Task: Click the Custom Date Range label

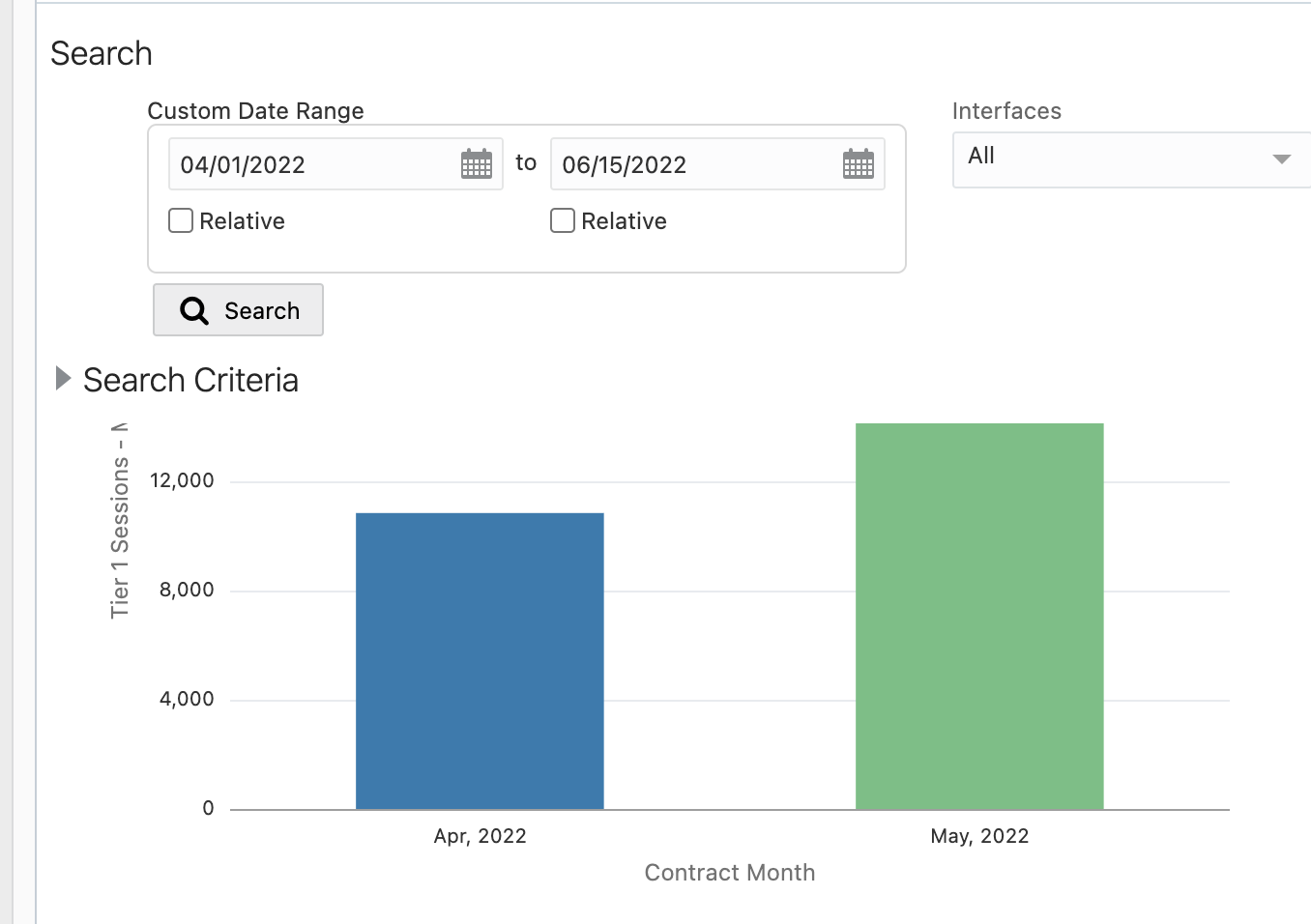Action: [255, 111]
